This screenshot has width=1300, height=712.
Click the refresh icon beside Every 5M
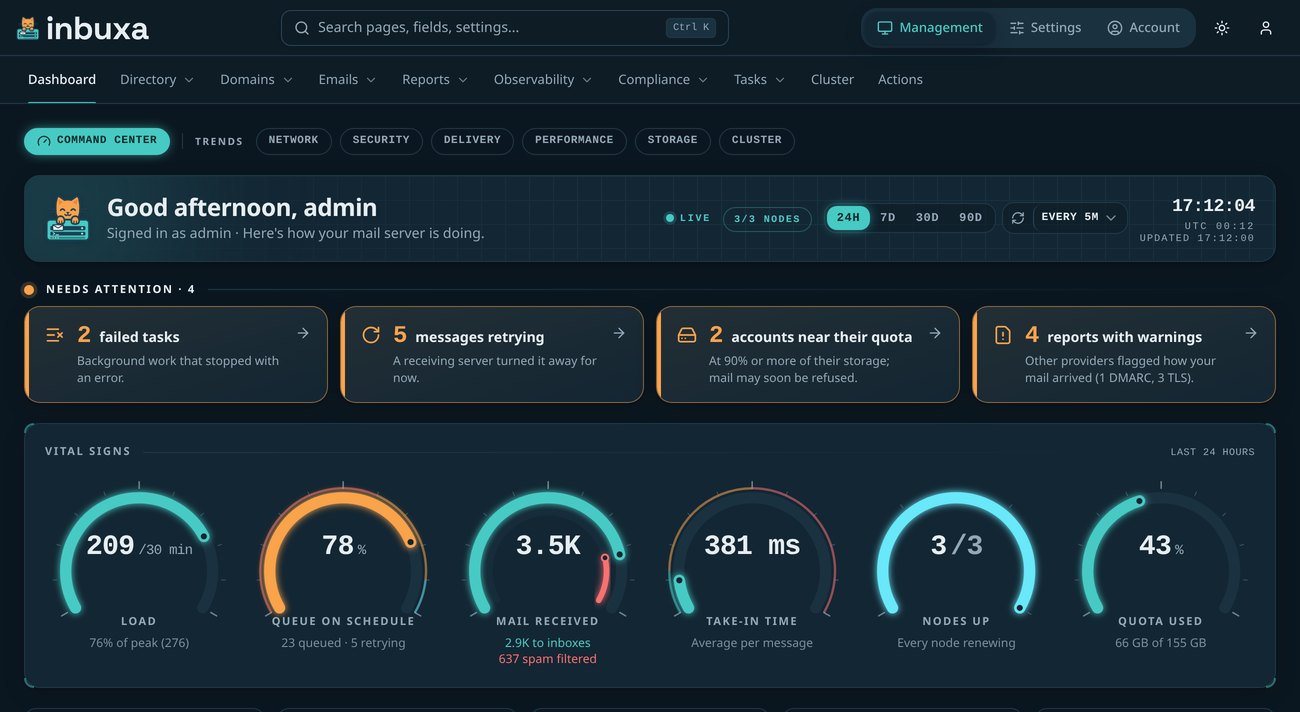[1018, 218]
